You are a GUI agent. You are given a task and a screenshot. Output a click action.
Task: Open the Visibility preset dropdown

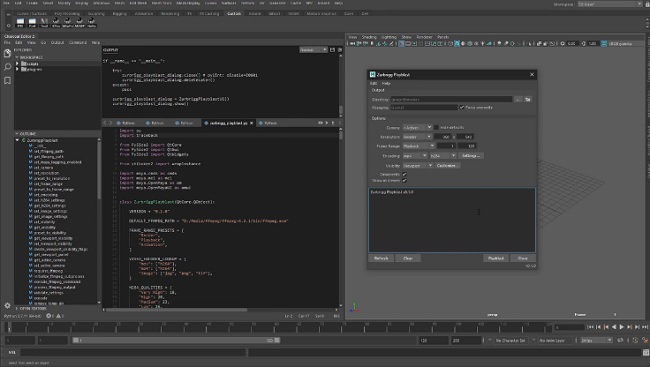pyautogui.click(x=418, y=165)
